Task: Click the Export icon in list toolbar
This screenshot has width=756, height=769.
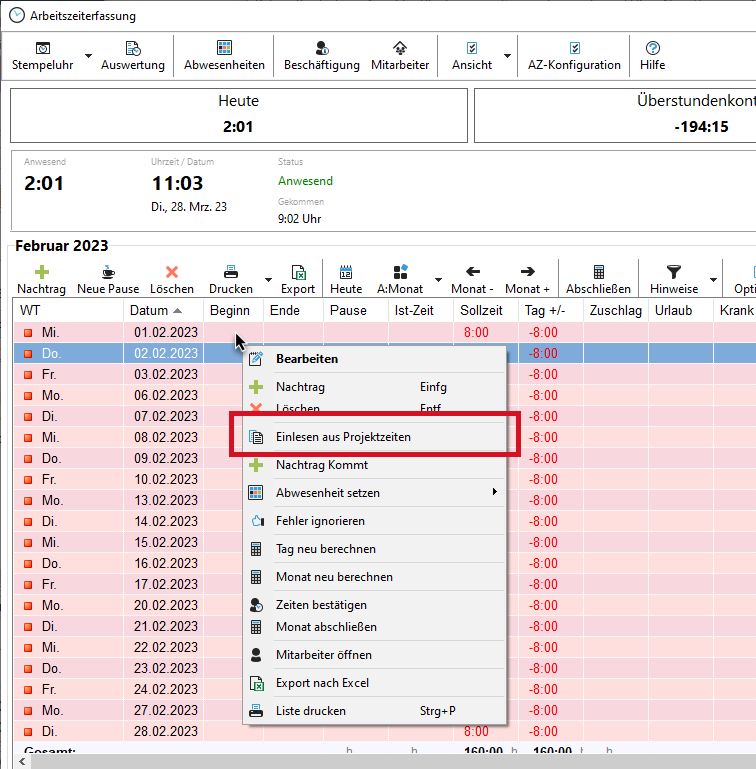Action: click(297, 279)
